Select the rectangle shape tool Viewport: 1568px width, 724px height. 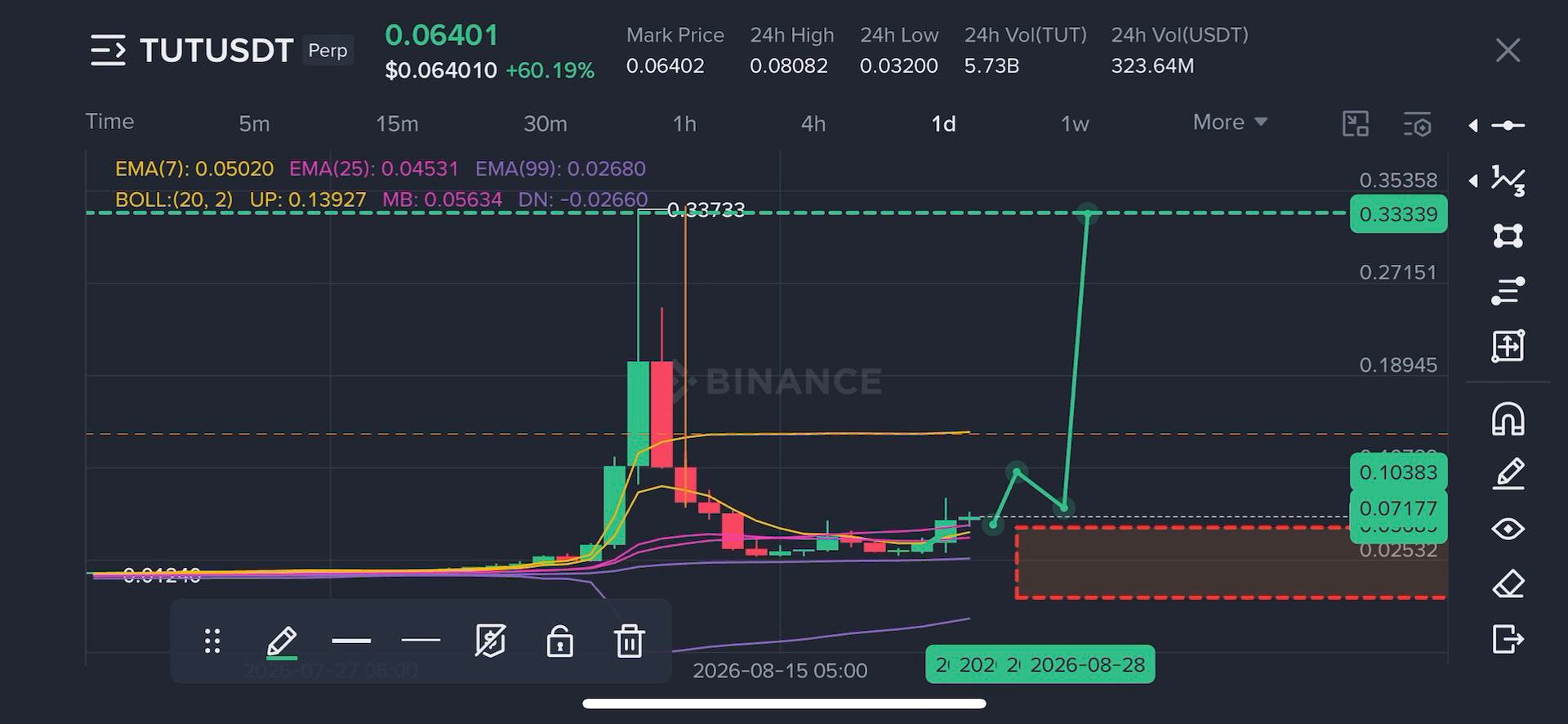click(1508, 236)
